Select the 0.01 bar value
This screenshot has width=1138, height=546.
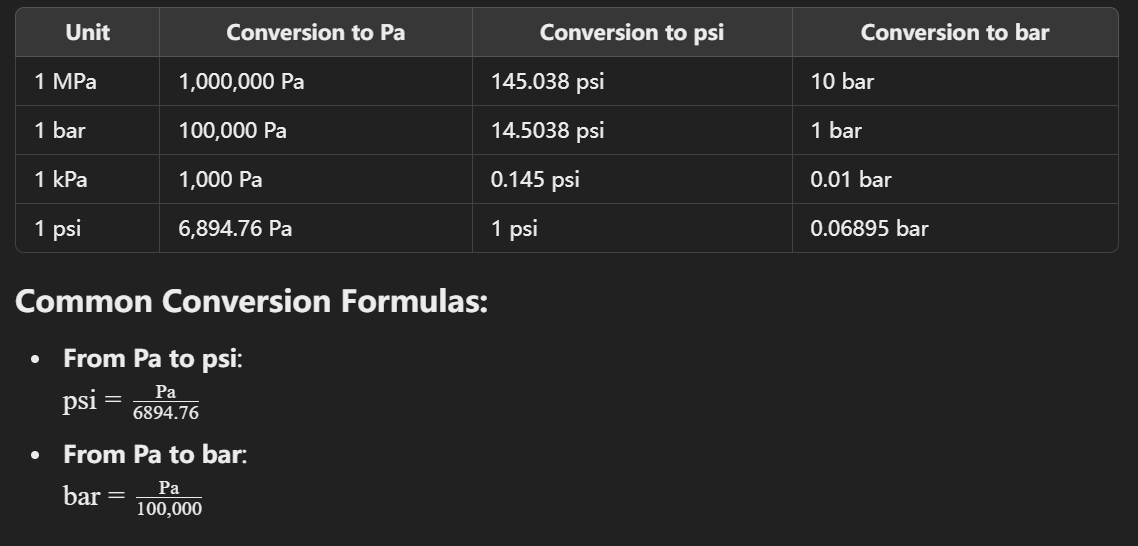point(851,179)
